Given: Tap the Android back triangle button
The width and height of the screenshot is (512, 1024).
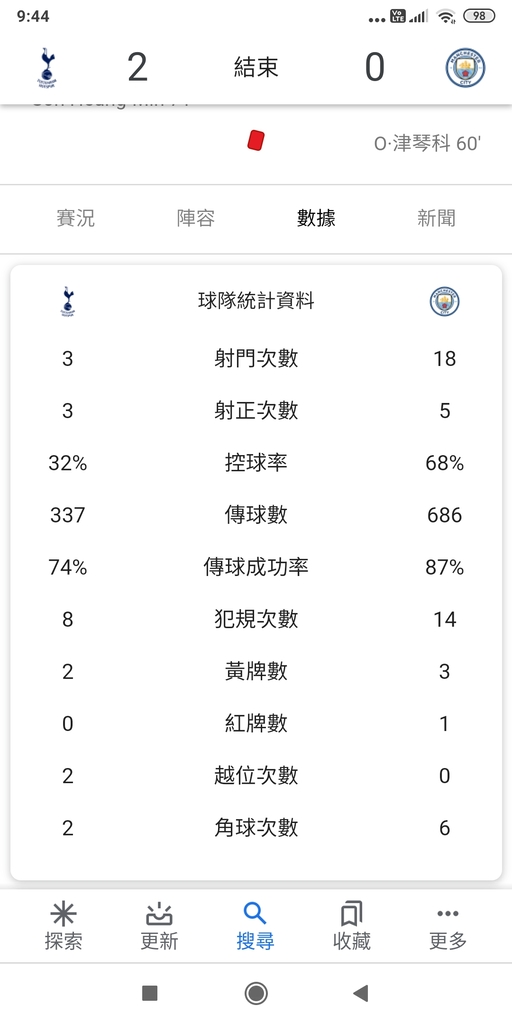Looking at the screenshot, I should coord(360,993).
